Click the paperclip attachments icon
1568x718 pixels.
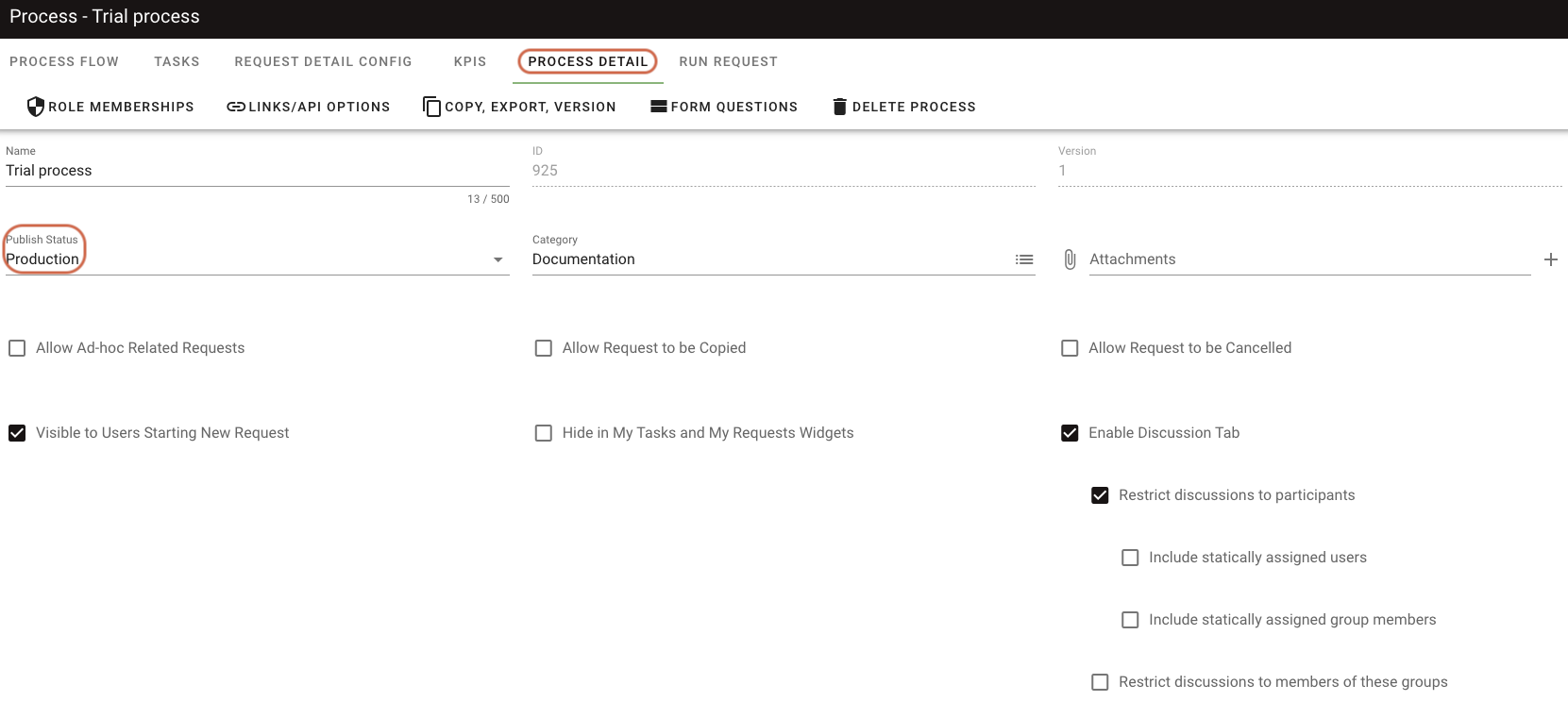pyautogui.click(x=1070, y=259)
